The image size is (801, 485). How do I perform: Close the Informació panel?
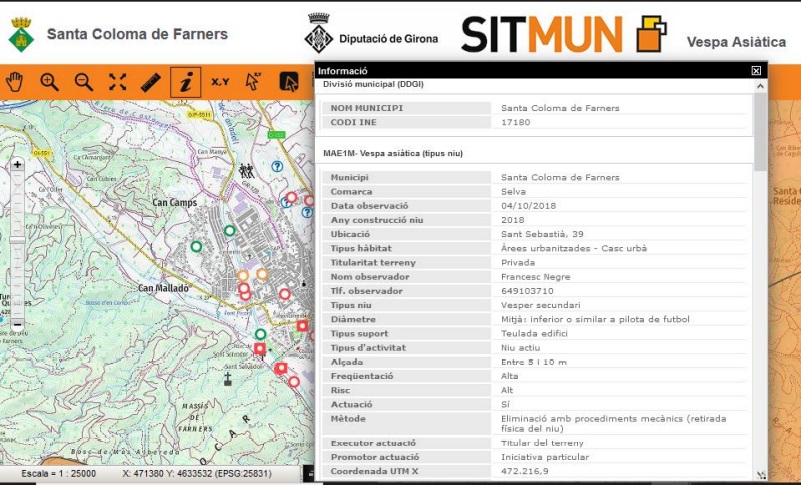click(x=756, y=71)
